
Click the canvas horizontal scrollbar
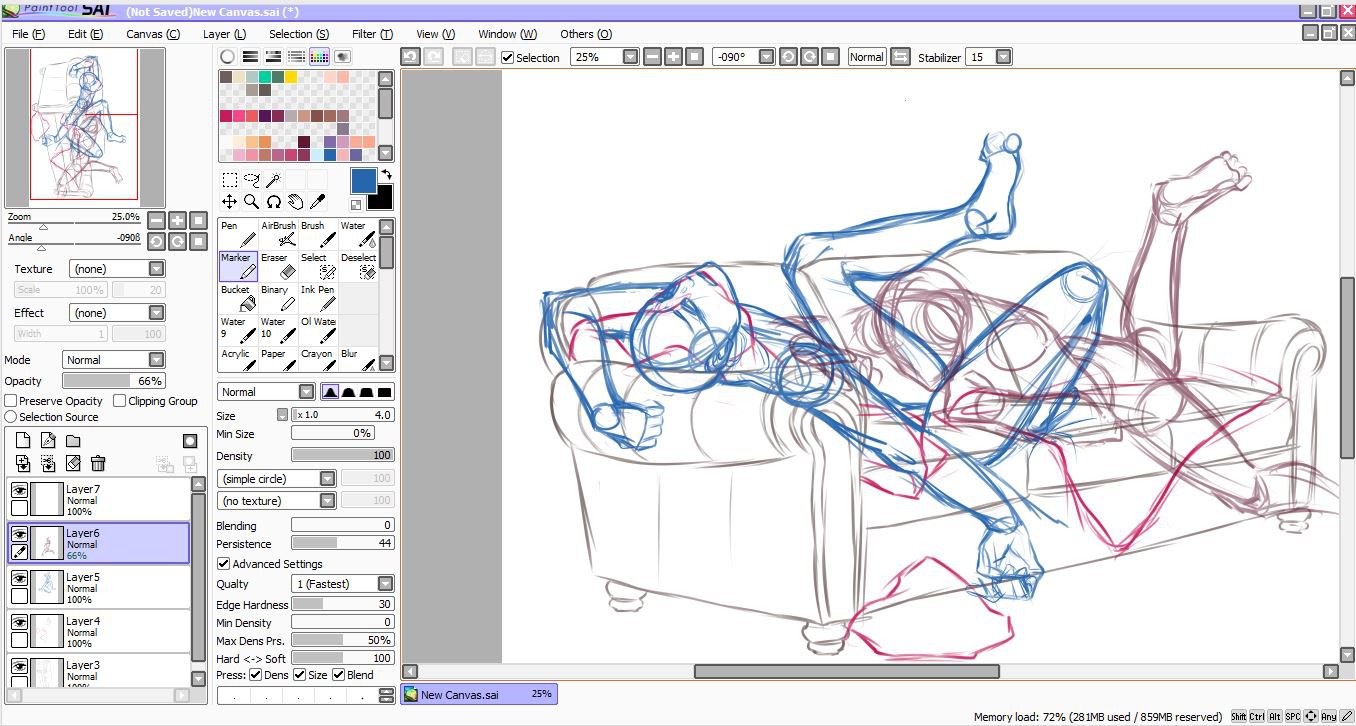pyautogui.click(x=846, y=672)
